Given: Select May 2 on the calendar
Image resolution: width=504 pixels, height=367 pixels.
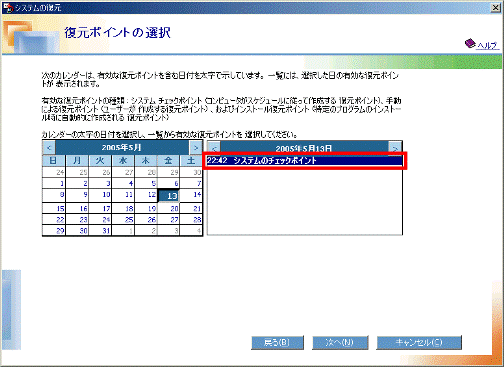Looking at the screenshot, I should 77,183.
